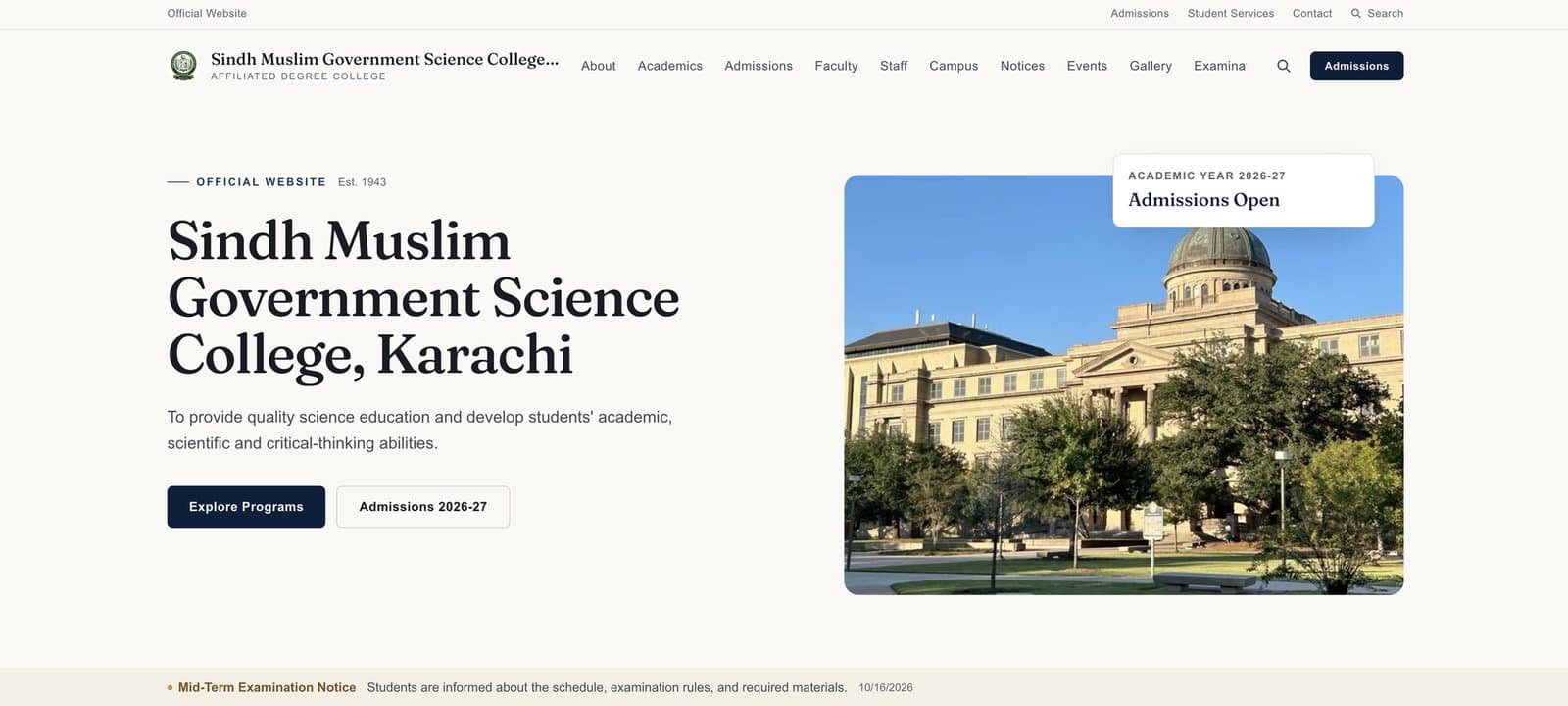1568x706 pixels.
Task: Click the Search link in top utility bar
Action: point(1377,13)
